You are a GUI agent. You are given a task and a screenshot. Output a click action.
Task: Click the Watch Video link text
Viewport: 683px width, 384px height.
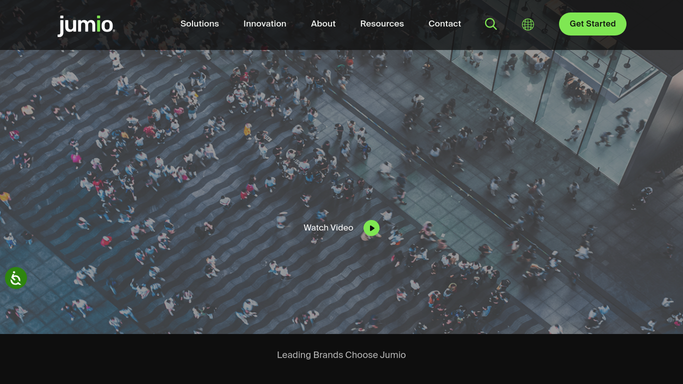click(328, 228)
